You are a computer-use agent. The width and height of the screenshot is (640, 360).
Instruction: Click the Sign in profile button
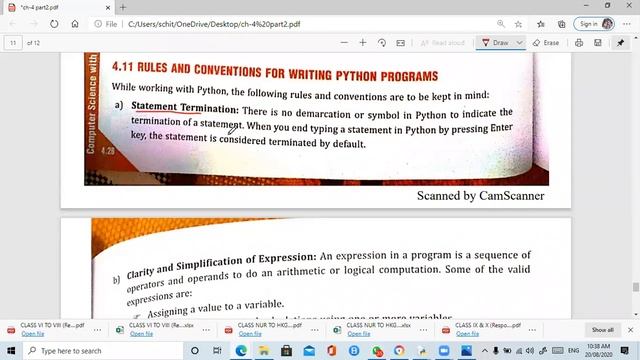coord(594,24)
